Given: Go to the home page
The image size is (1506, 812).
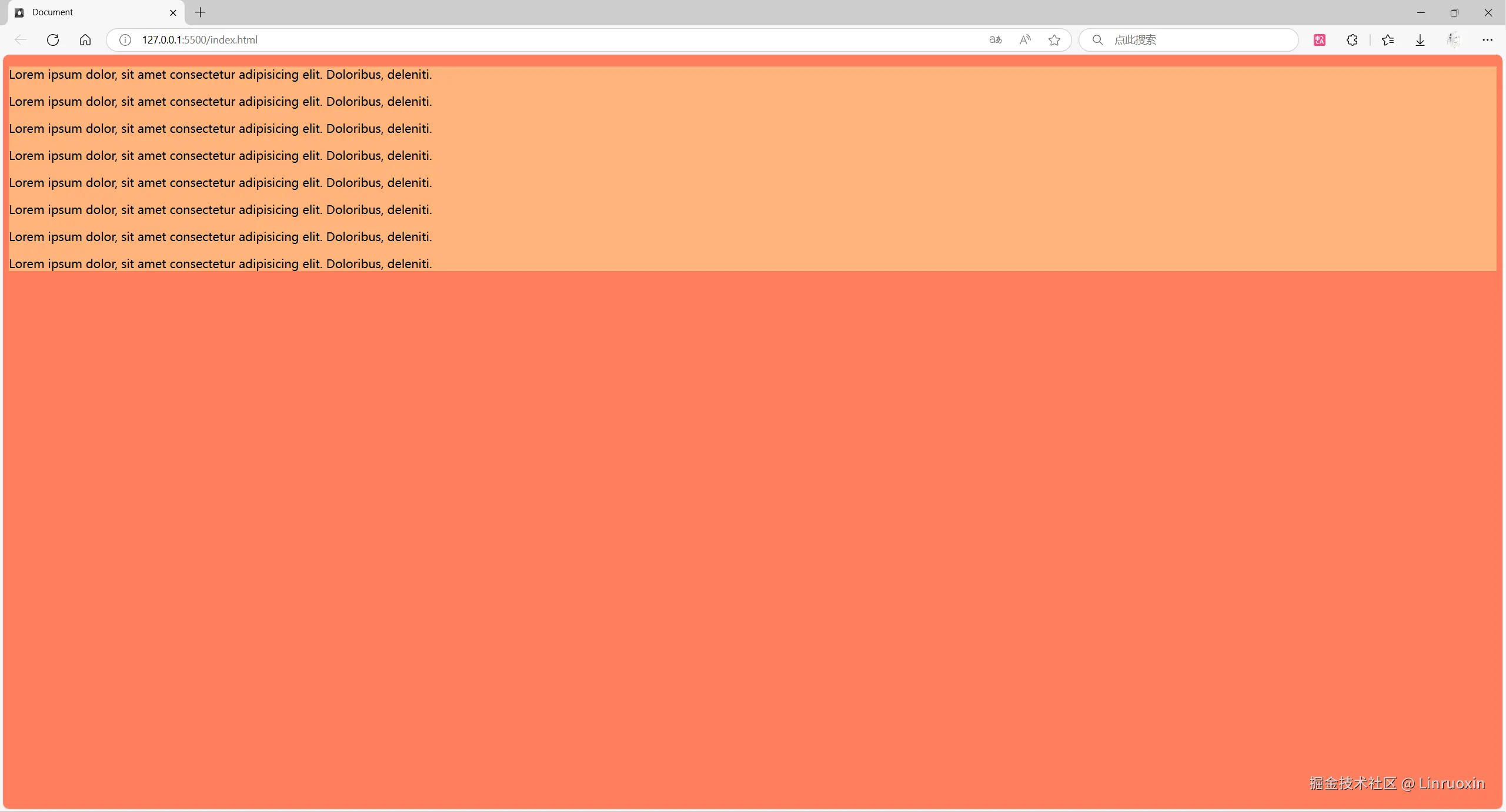Looking at the screenshot, I should (x=85, y=40).
